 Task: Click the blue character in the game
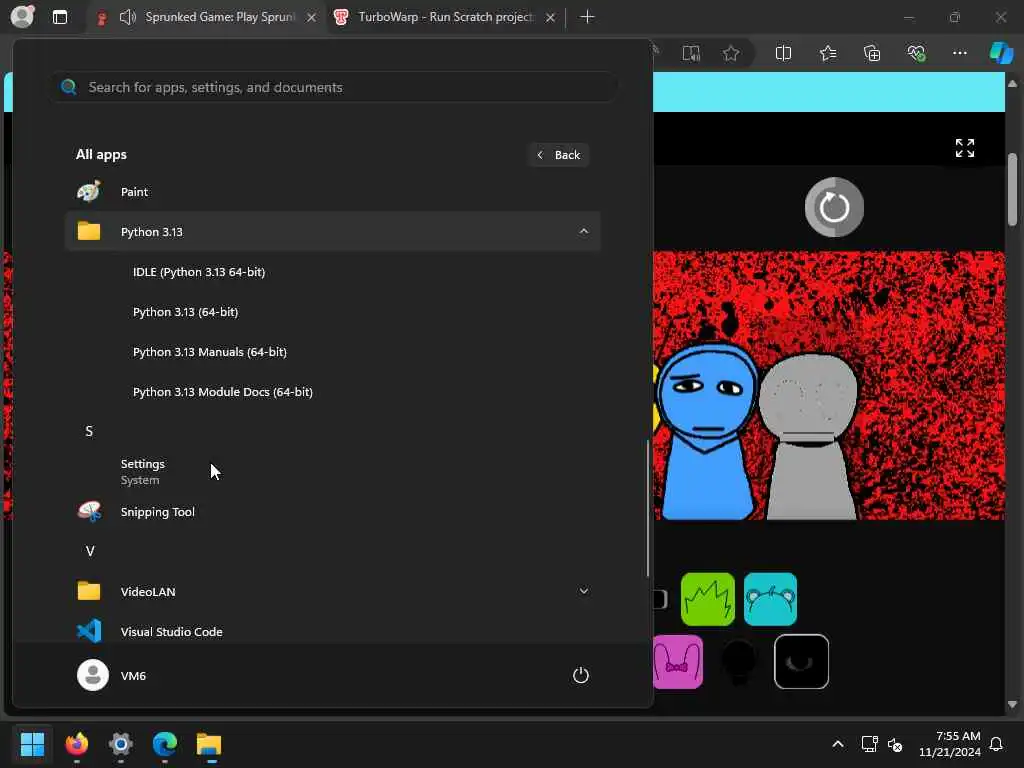coord(707,431)
